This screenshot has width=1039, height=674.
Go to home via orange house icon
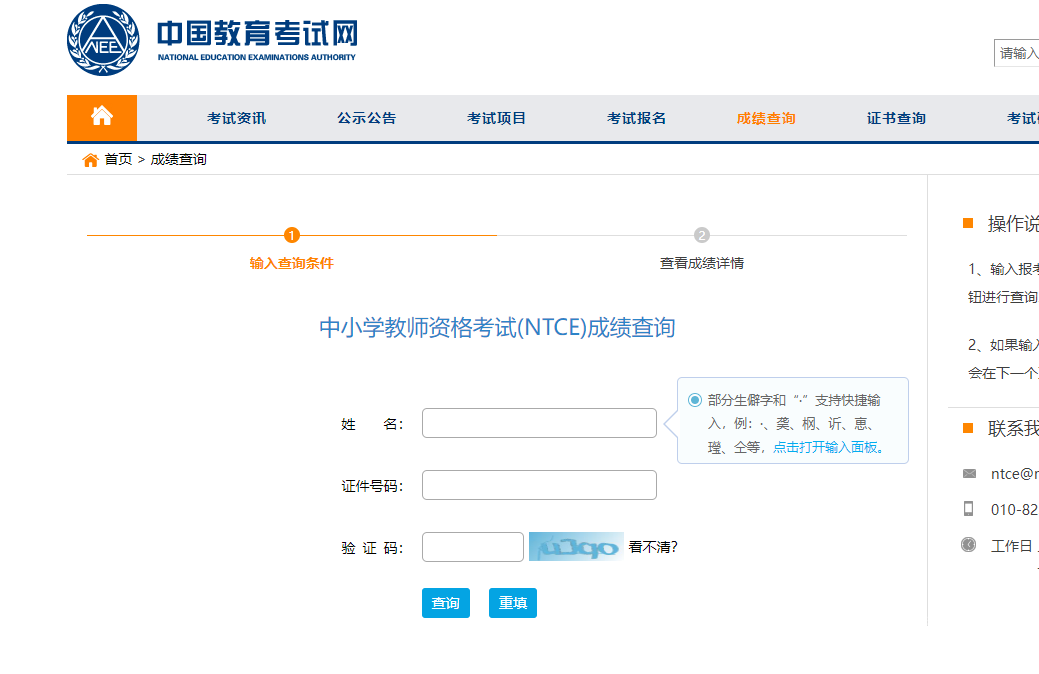click(102, 117)
